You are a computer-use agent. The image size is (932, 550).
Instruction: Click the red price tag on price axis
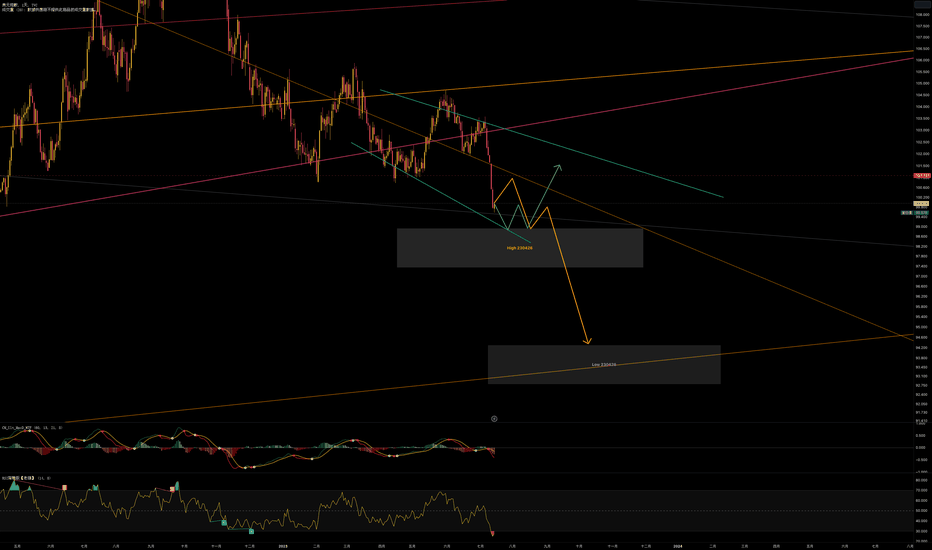pos(922,175)
